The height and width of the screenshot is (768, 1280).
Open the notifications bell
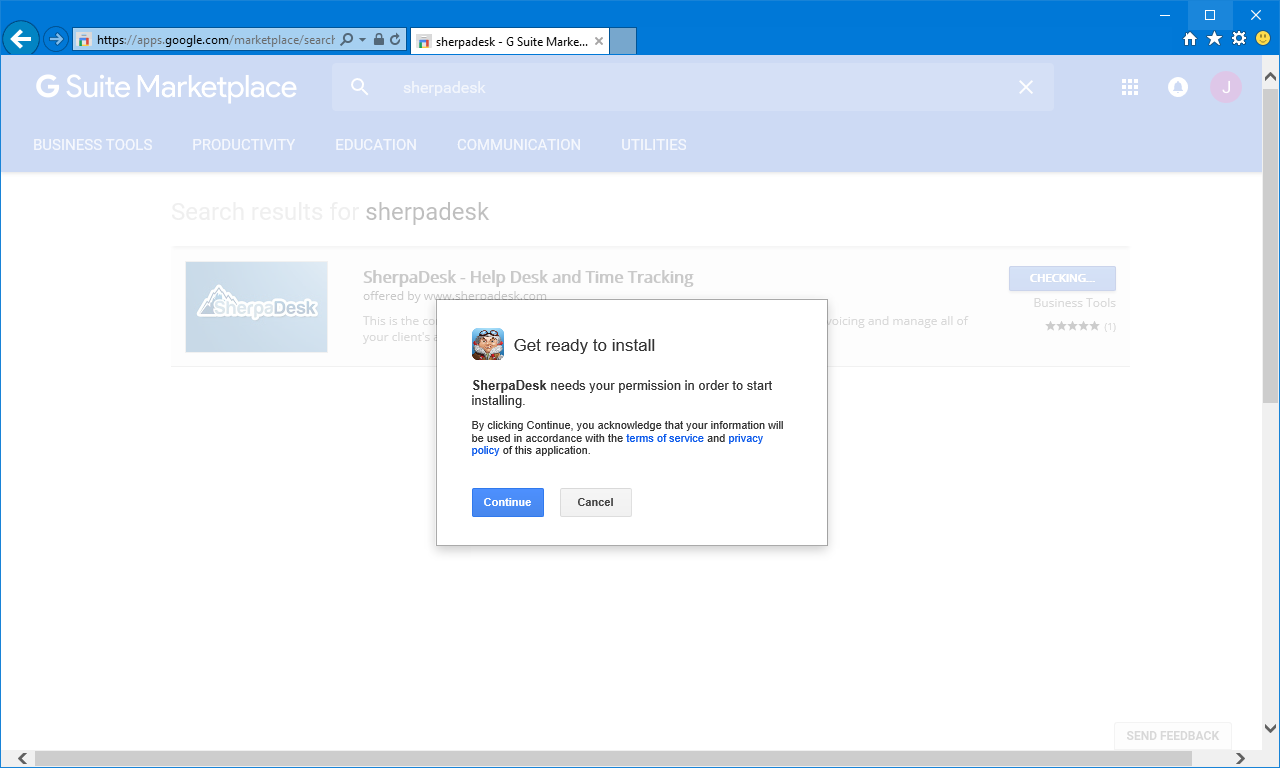pos(1177,87)
